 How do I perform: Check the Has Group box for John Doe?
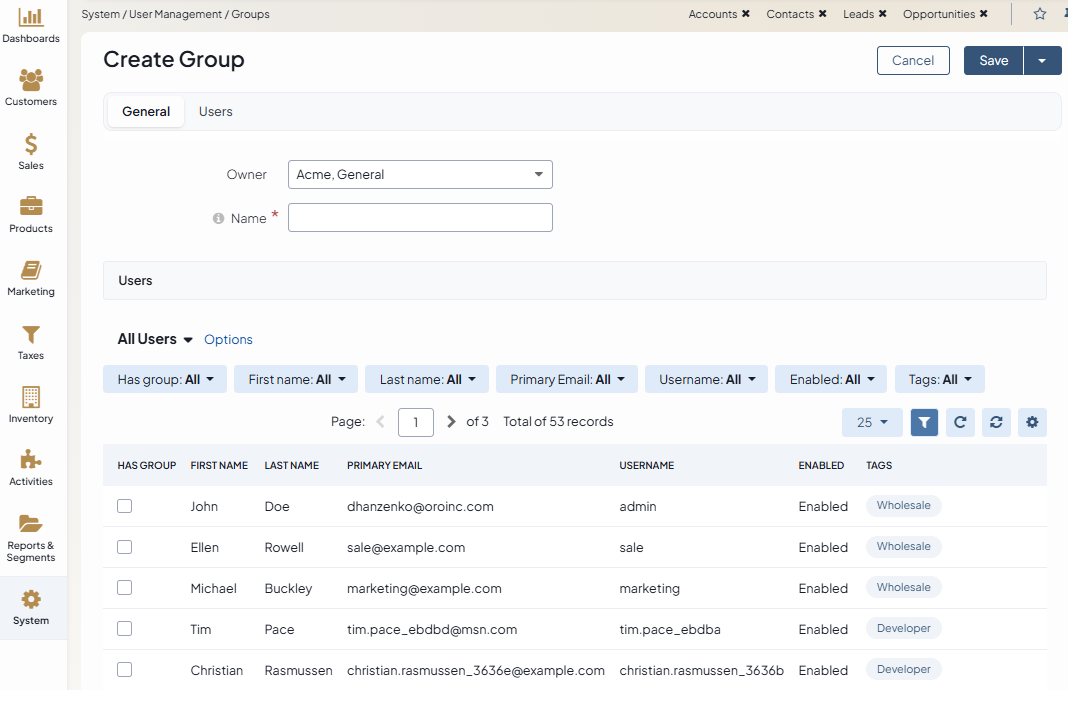point(124,506)
